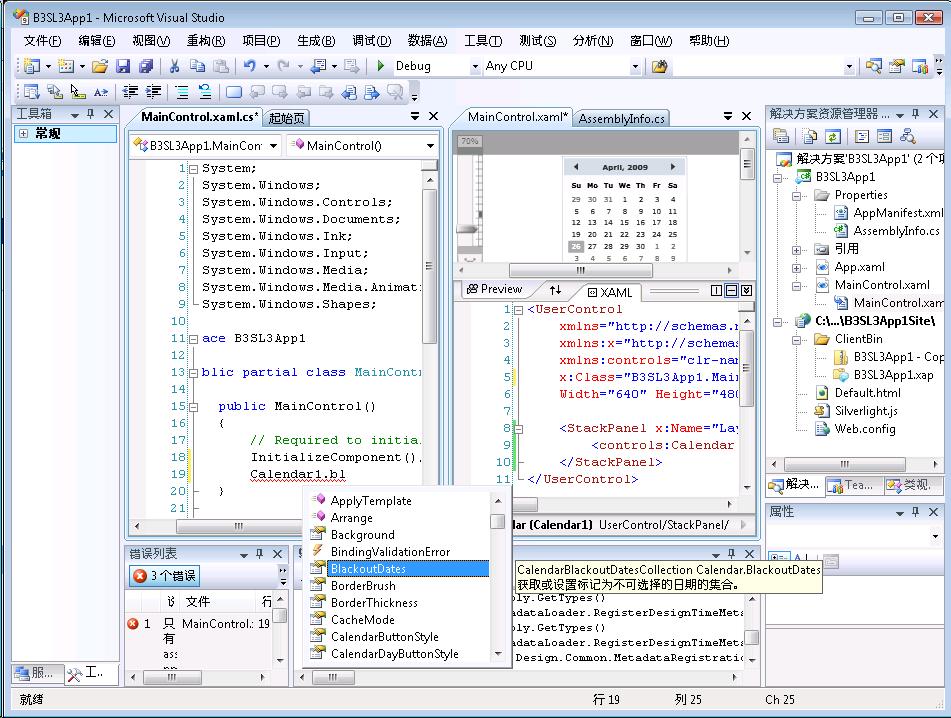The width and height of the screenshot is (951, 718).
Task: Toggle the 3个错误 errors filter button
Action: pyautogui.click(x=164, y=575)
